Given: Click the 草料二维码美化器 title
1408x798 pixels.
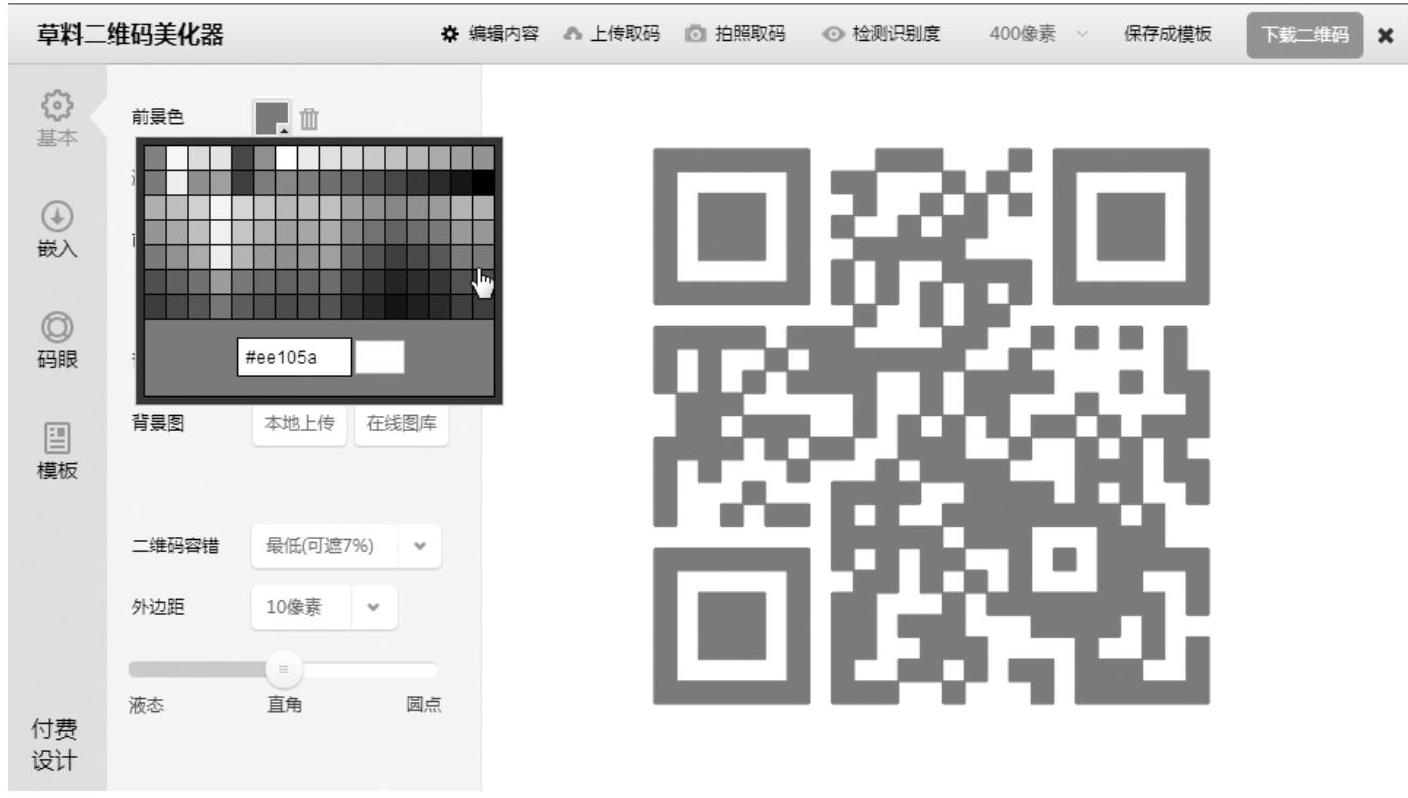Looking at the screenshot, I should [129, 35].
